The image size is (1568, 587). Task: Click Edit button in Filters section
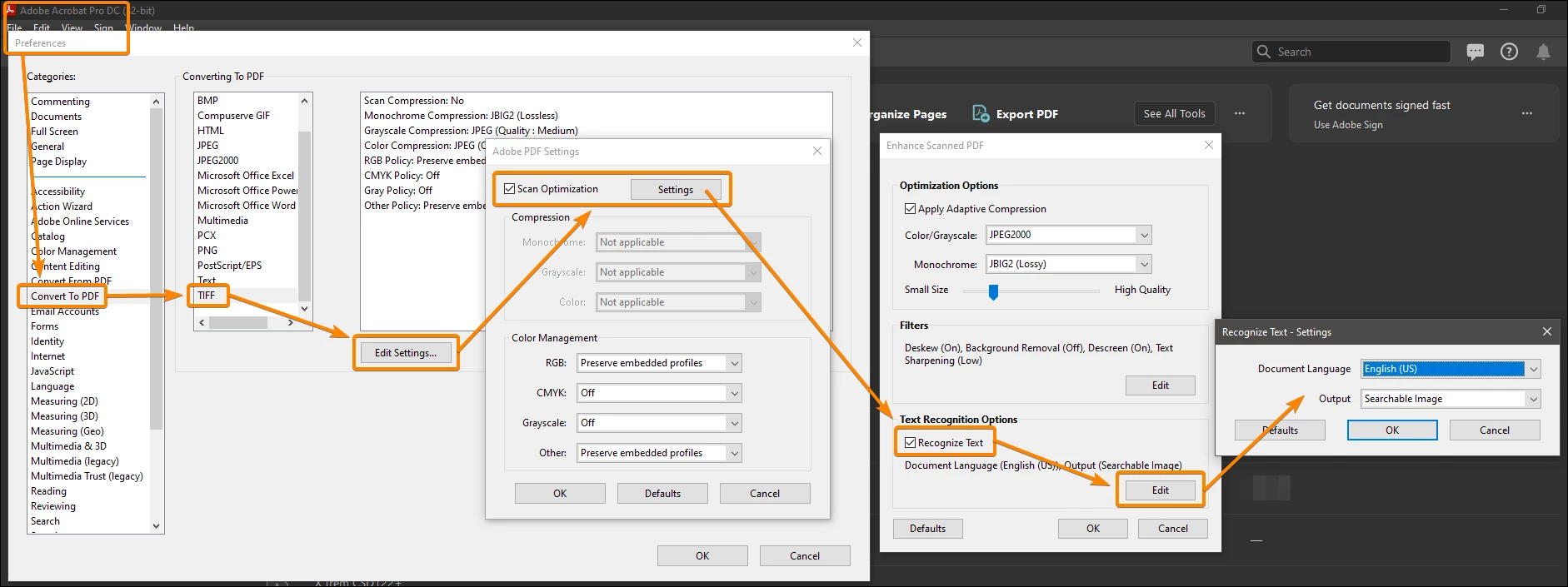(x=1160, y=386)
